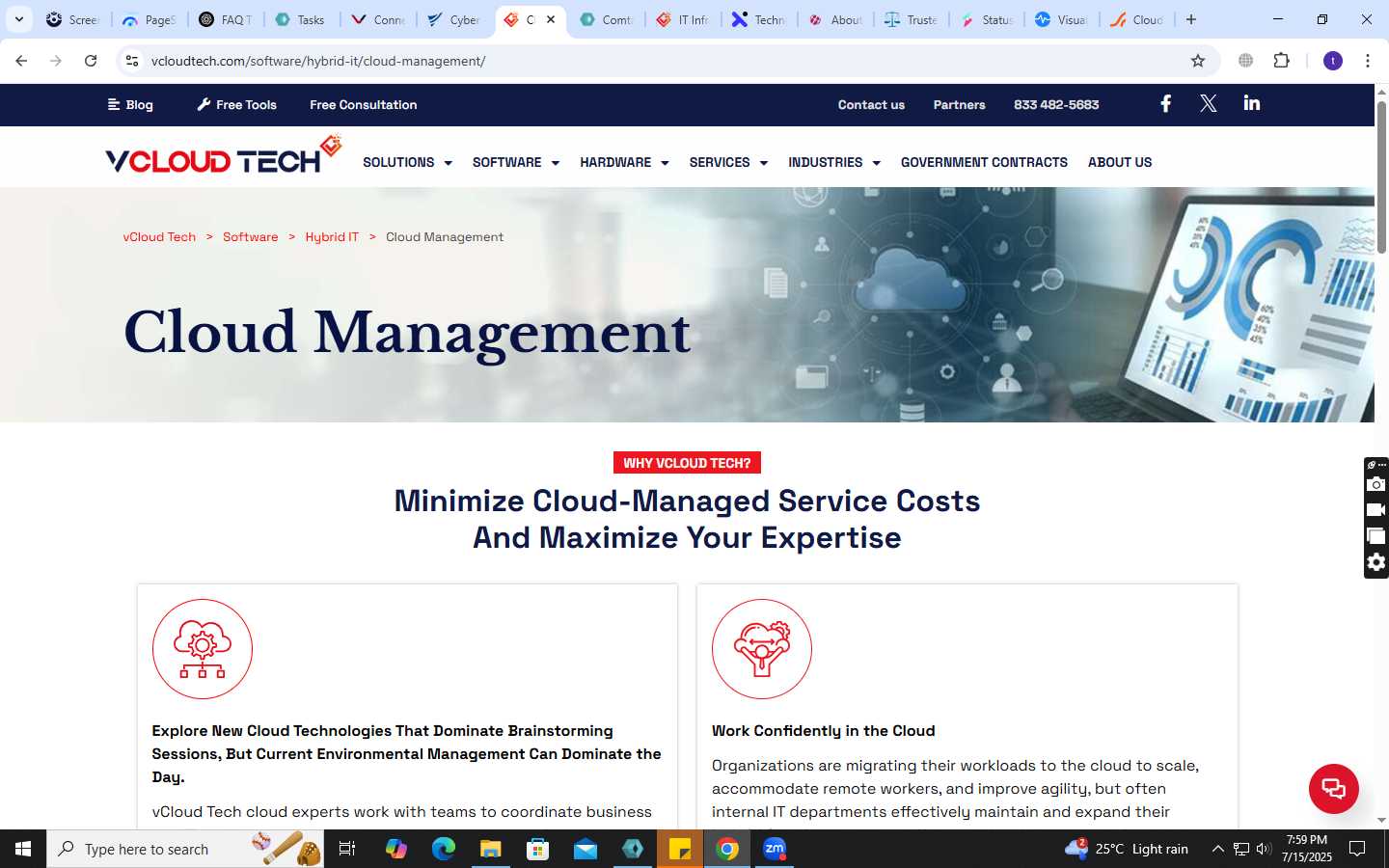The height and width of the screenshot is (868, 1389).
Task: Open Chrome tab search dropdown arrow
Action: point(18,19)
